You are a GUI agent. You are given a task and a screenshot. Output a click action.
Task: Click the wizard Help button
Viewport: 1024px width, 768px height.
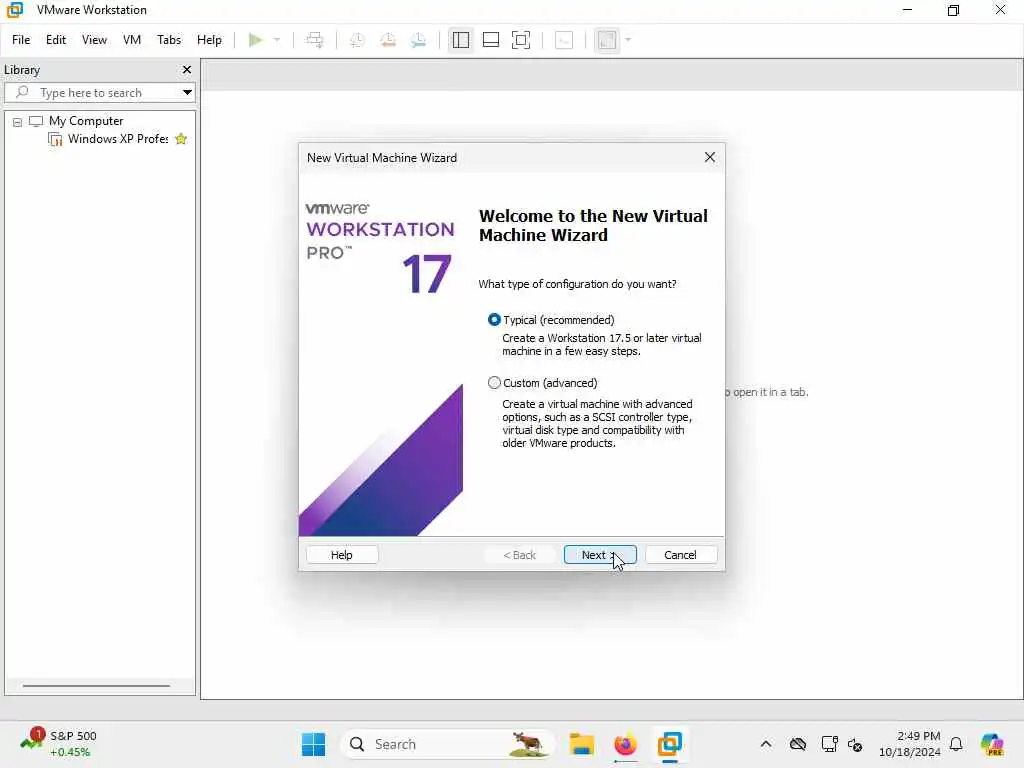point(342,555)
